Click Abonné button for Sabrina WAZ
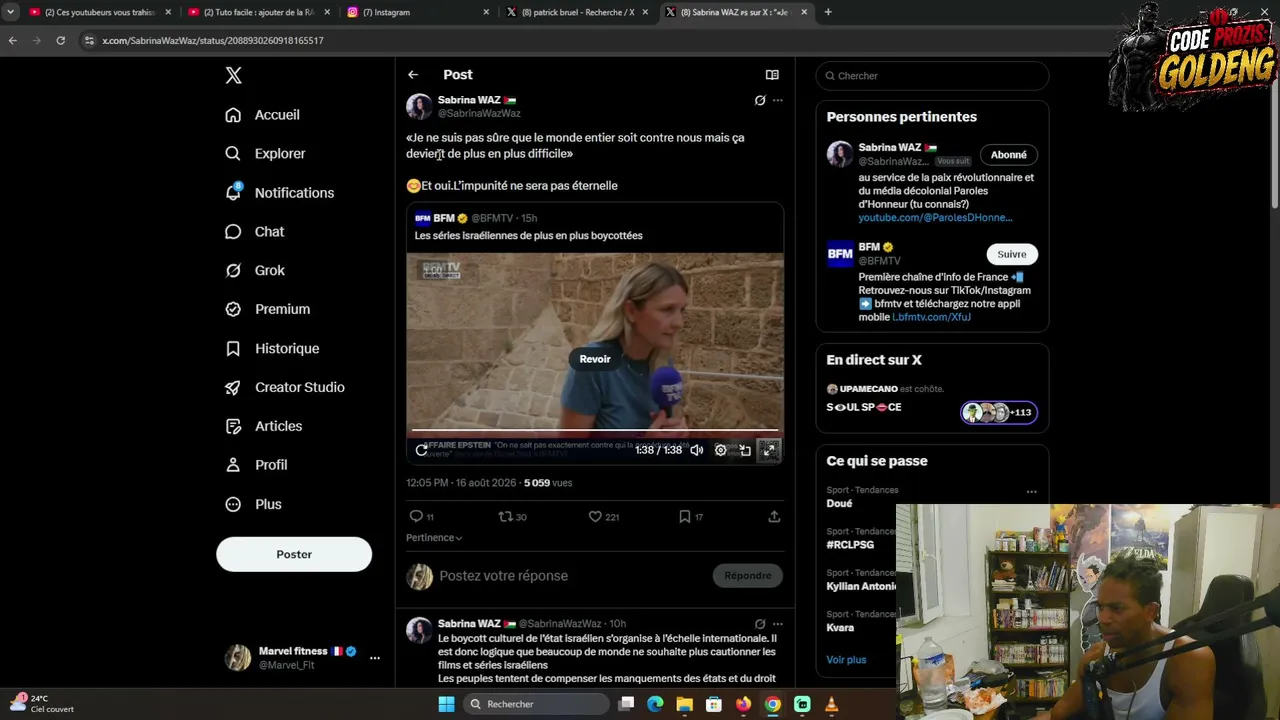The height and width of the screenshot is (720, 1280). click(1008, 155)
